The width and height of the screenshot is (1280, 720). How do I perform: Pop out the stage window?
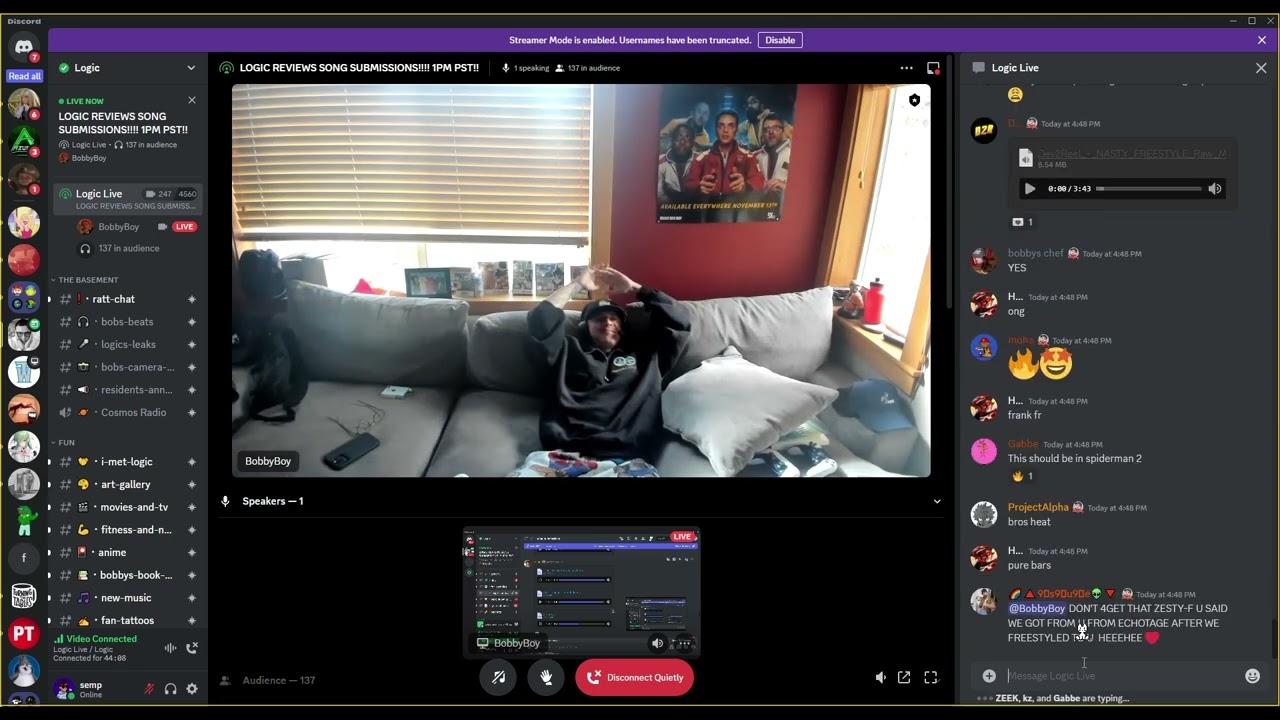coord(904,677)
